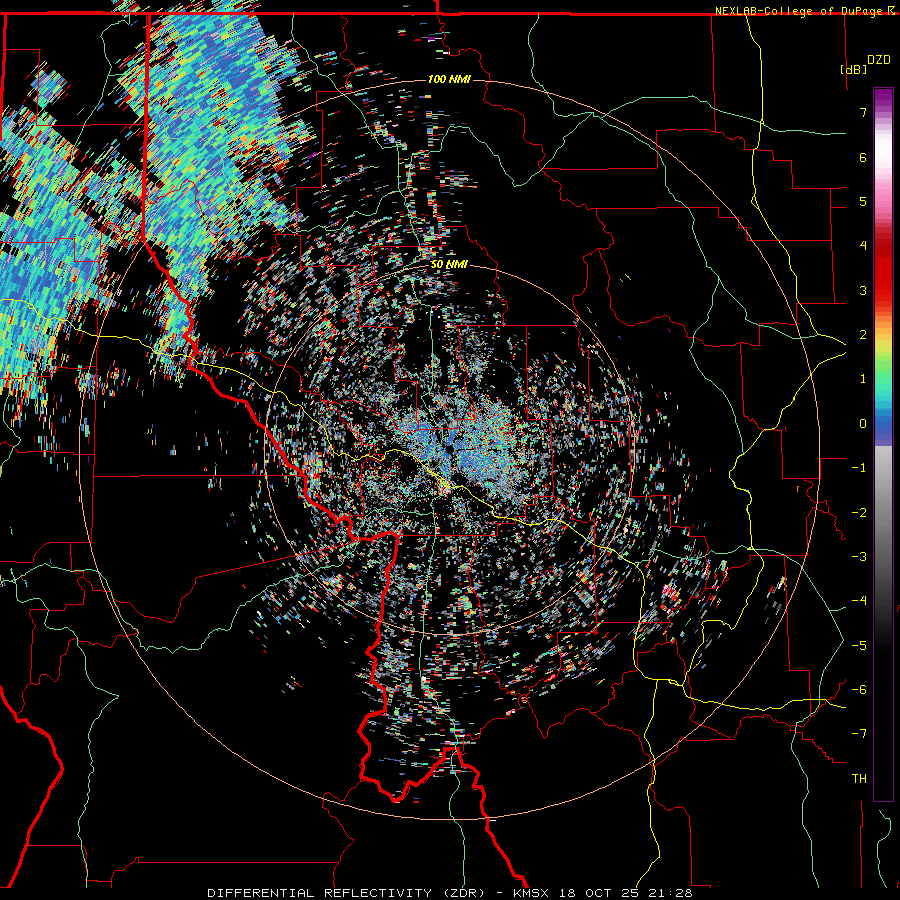Click the 50 NMI range ring label
The image size is (900, 900).
[449, 265]
